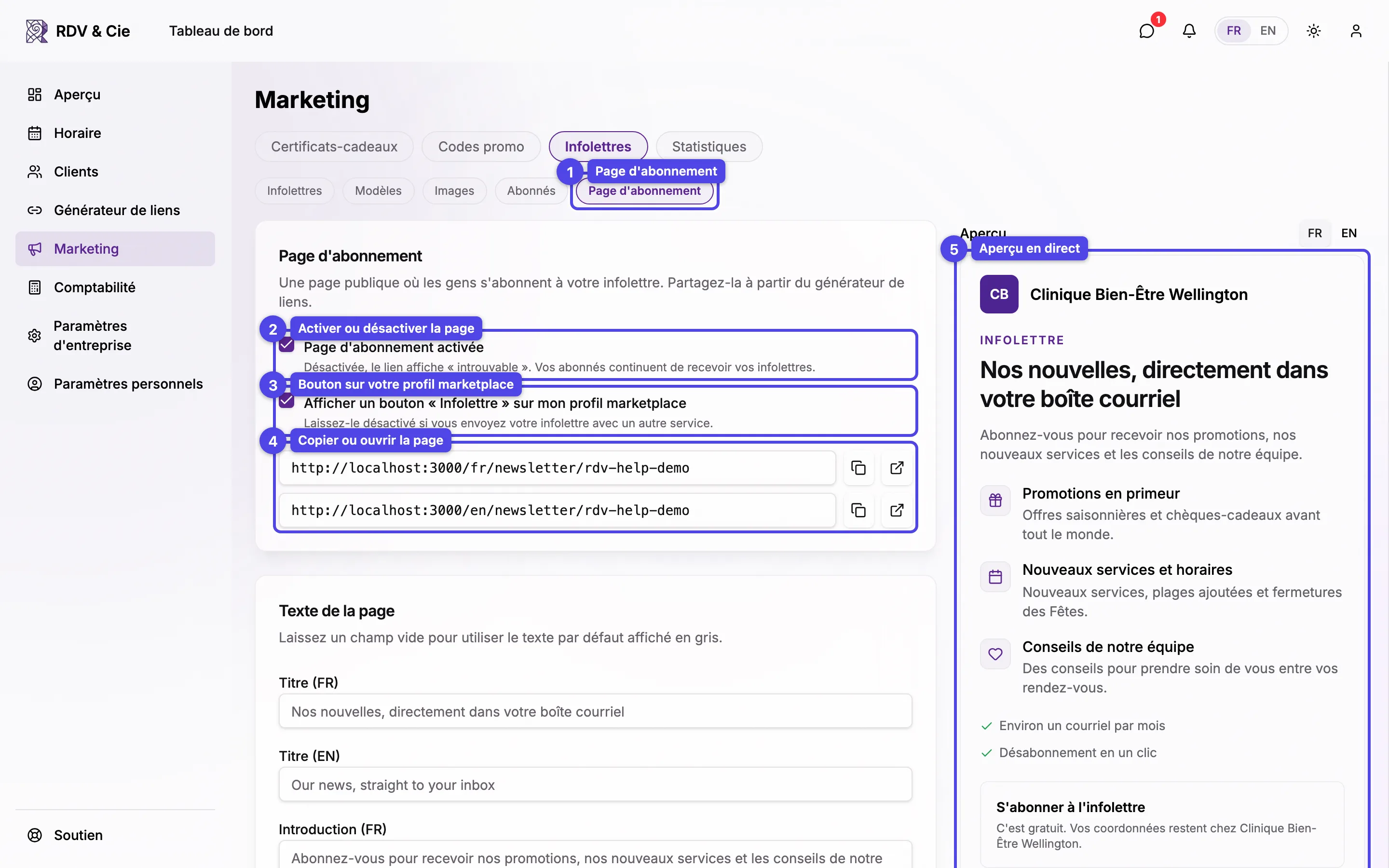Go to Aperçu in the sidebar

(115, 95)
